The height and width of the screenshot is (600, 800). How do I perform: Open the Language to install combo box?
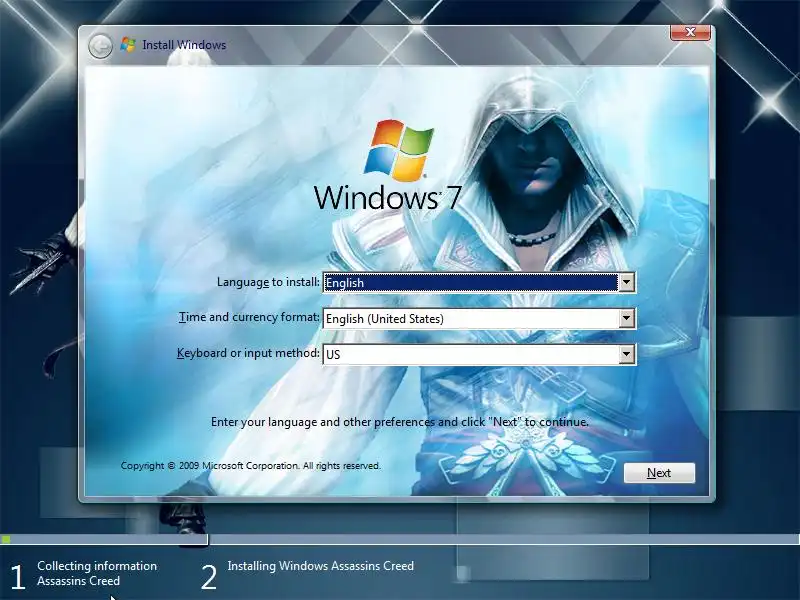coord(479,282)
